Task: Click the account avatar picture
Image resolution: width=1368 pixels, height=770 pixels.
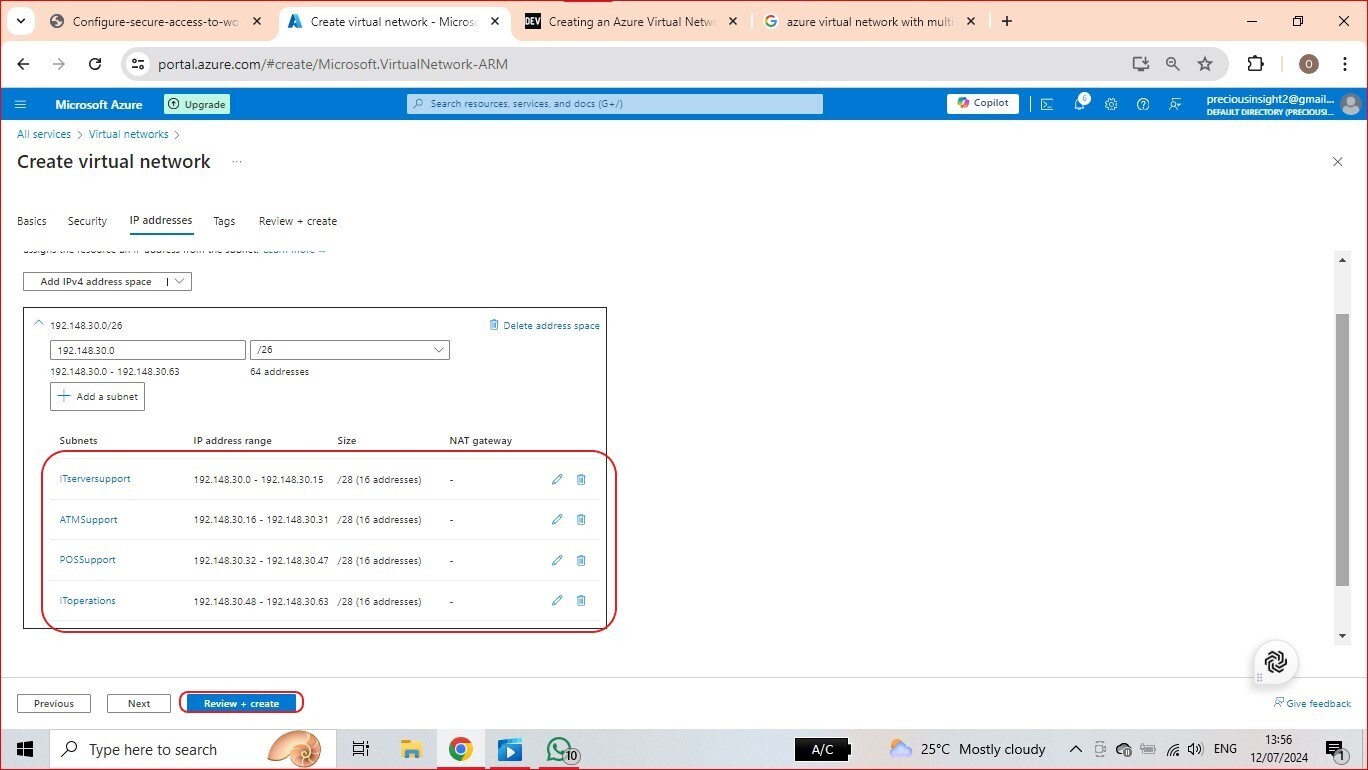Action: click(1351, 104)
